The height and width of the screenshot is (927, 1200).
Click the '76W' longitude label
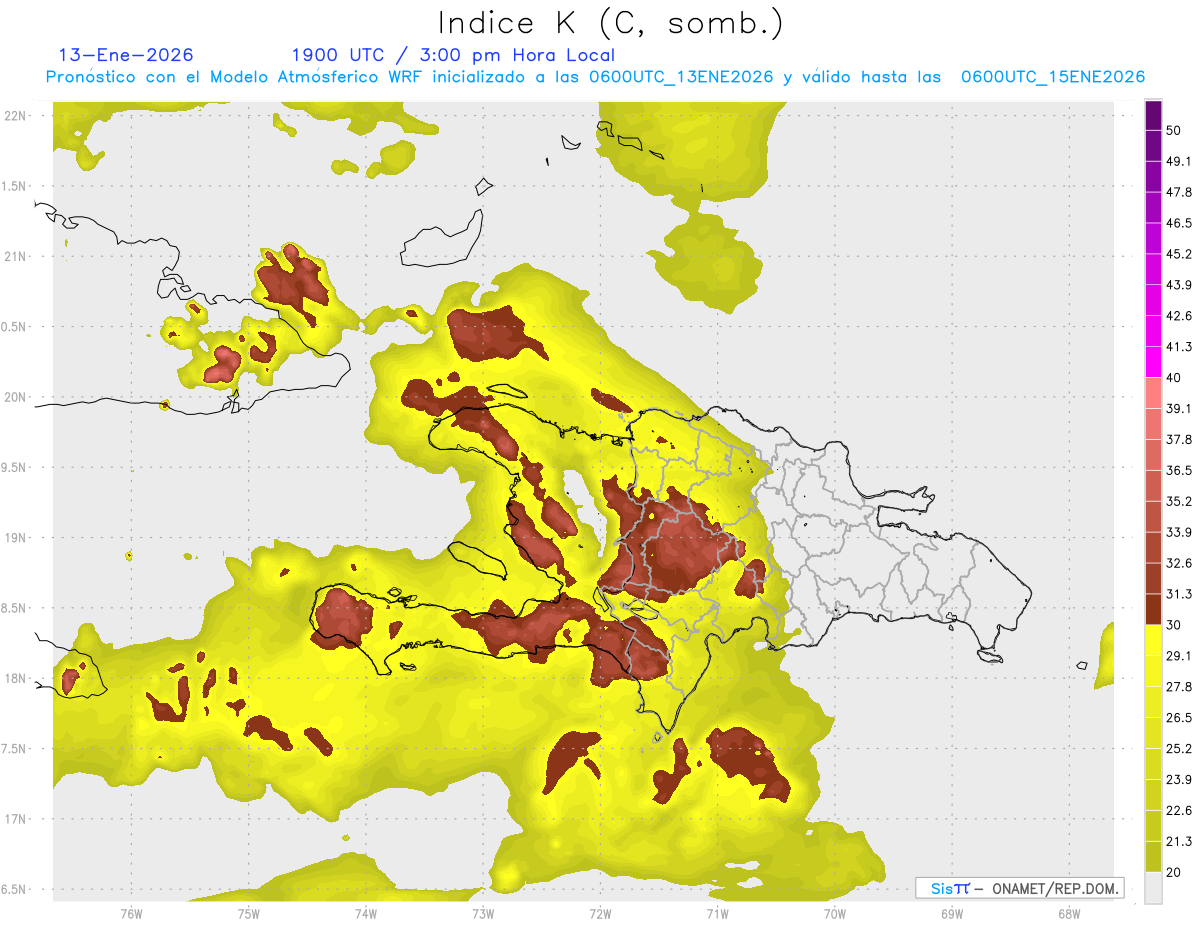click(131, 914)
